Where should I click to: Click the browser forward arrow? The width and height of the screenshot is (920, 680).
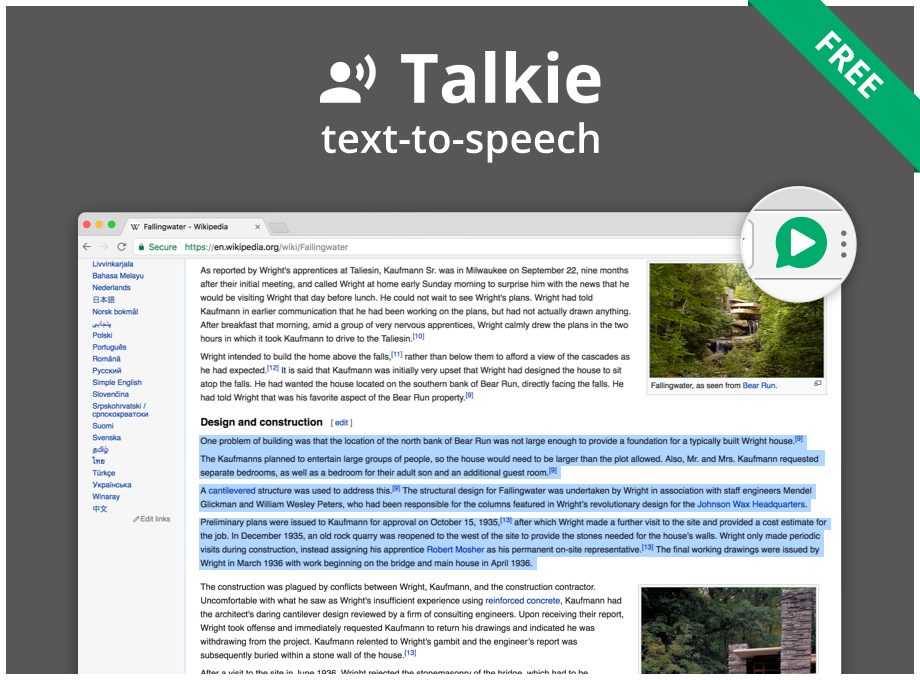[x=104, y=247]
